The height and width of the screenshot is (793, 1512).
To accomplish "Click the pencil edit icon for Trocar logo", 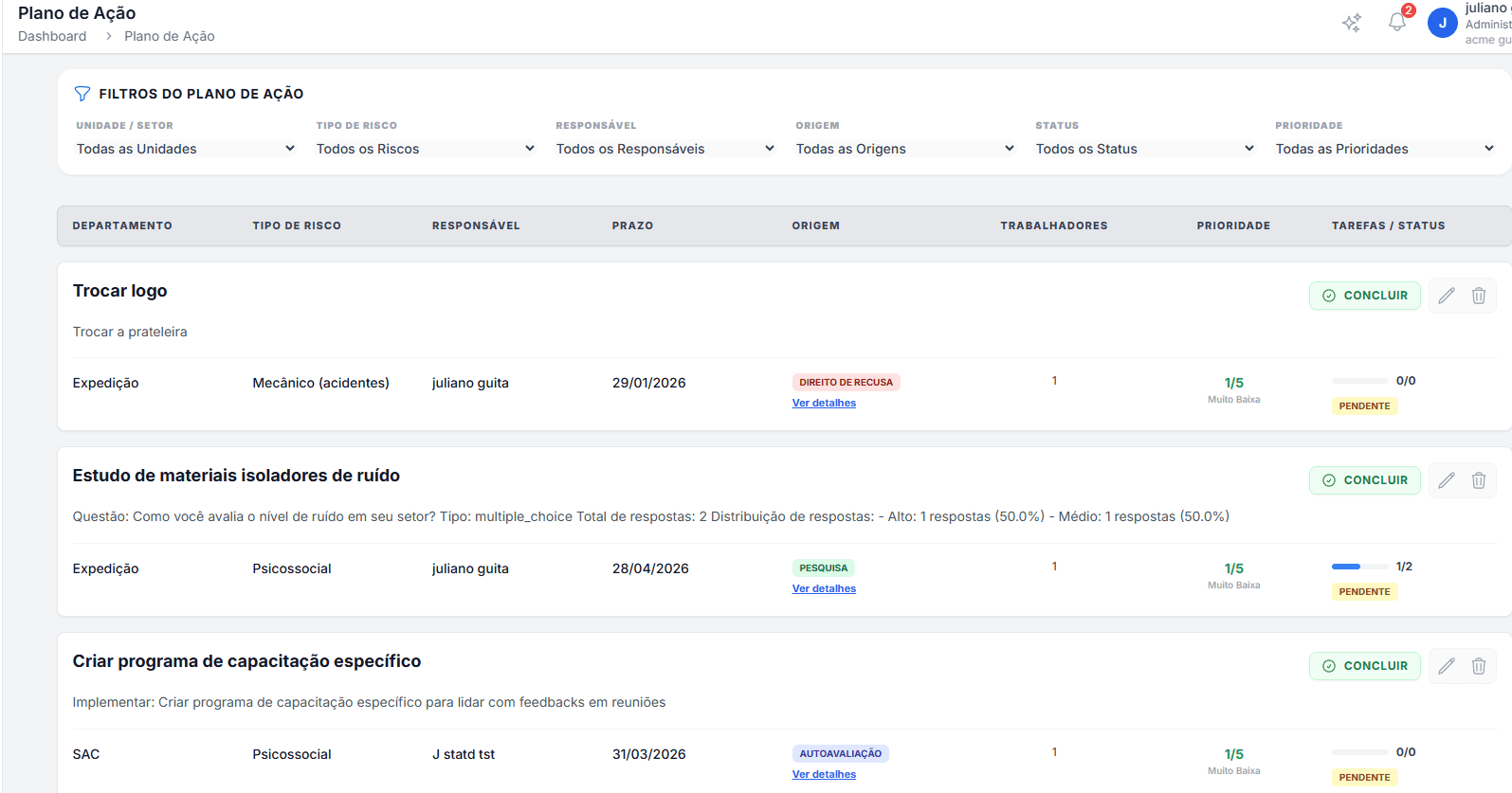I will [x=1446, y=296].
